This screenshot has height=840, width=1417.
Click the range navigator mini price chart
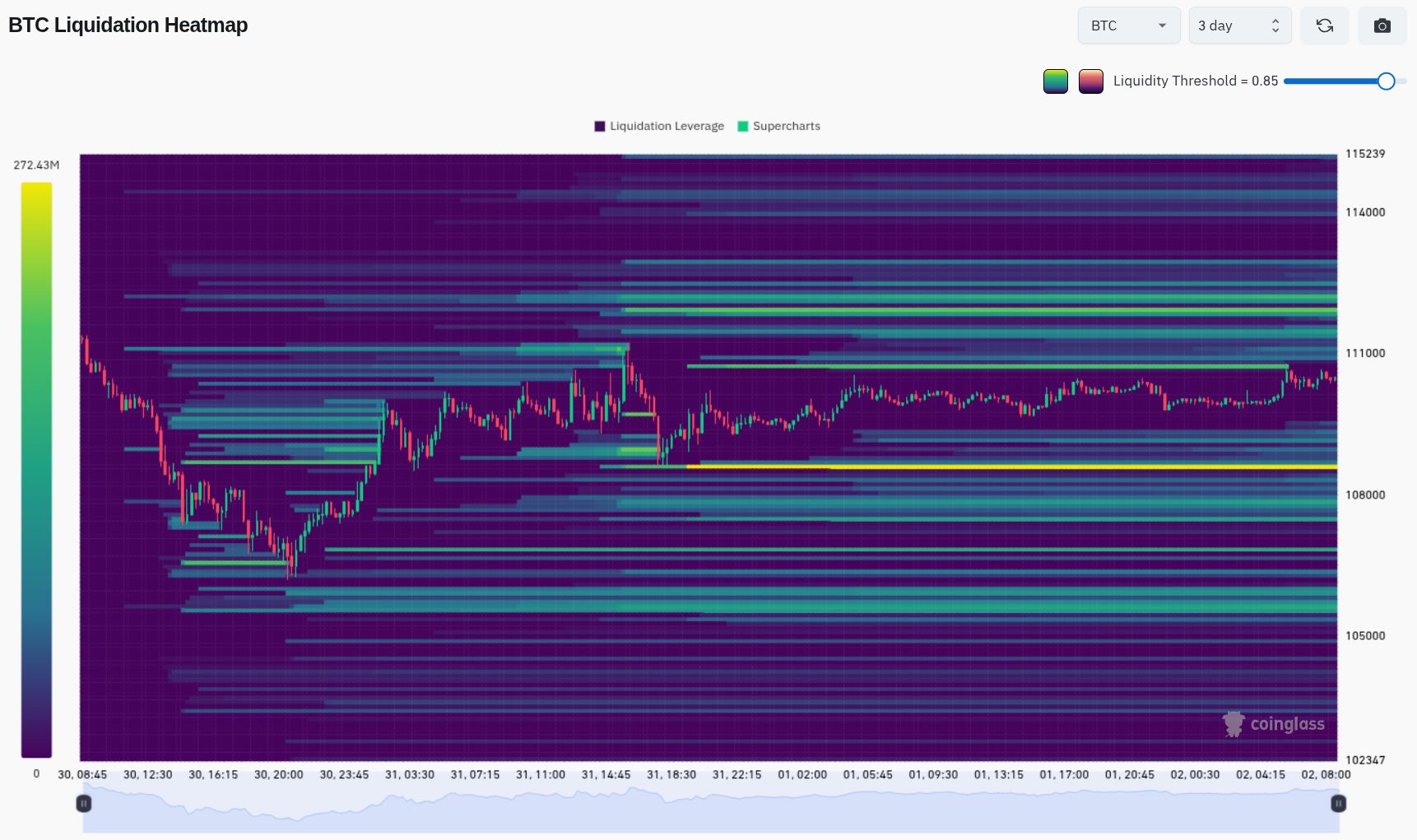(711, 809)
